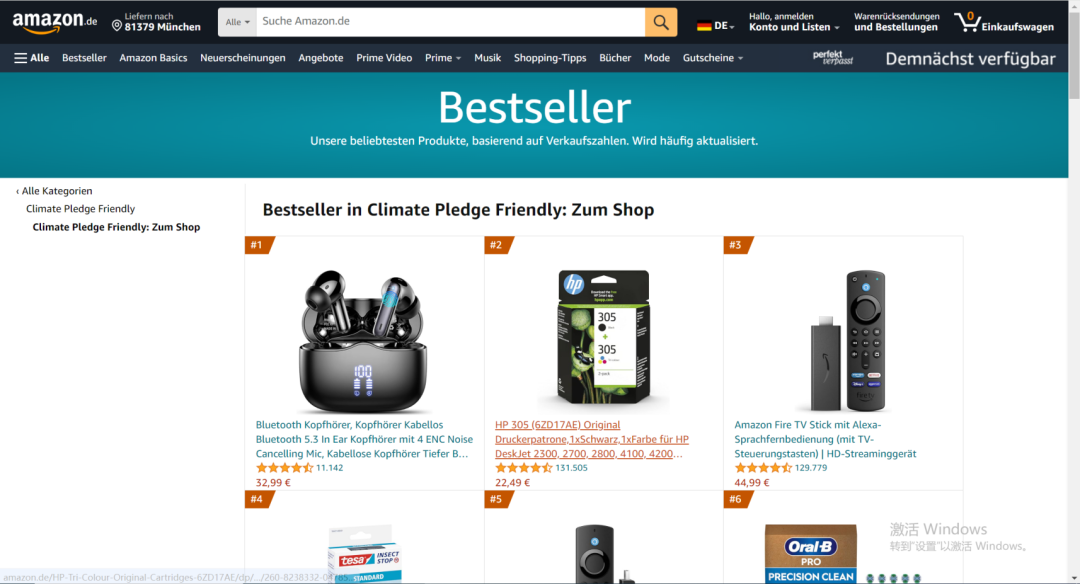
Task: Click the perfekt verpasst banner logo
Action: [x=833, y=58]
